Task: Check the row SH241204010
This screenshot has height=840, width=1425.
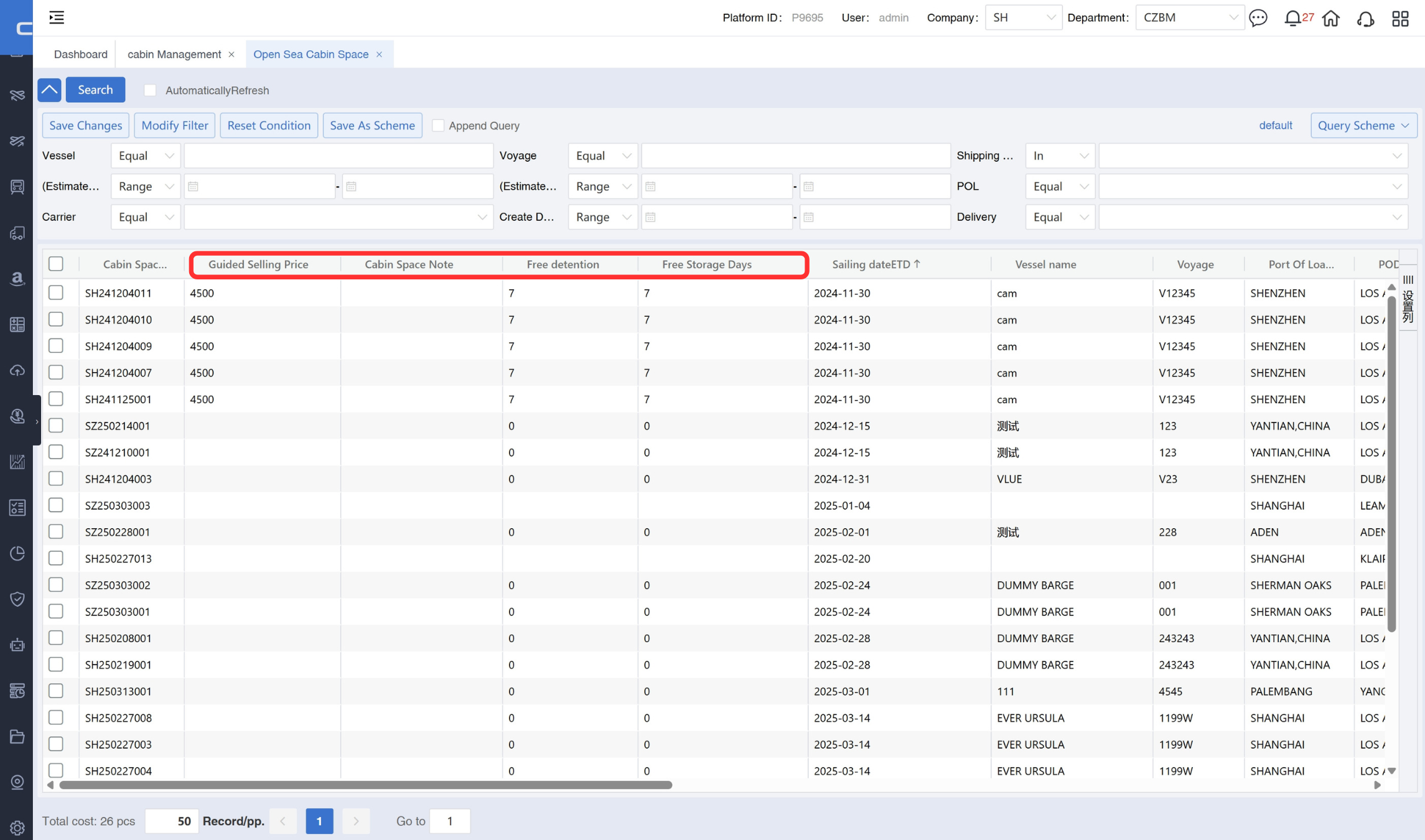Action: (56, 319)
